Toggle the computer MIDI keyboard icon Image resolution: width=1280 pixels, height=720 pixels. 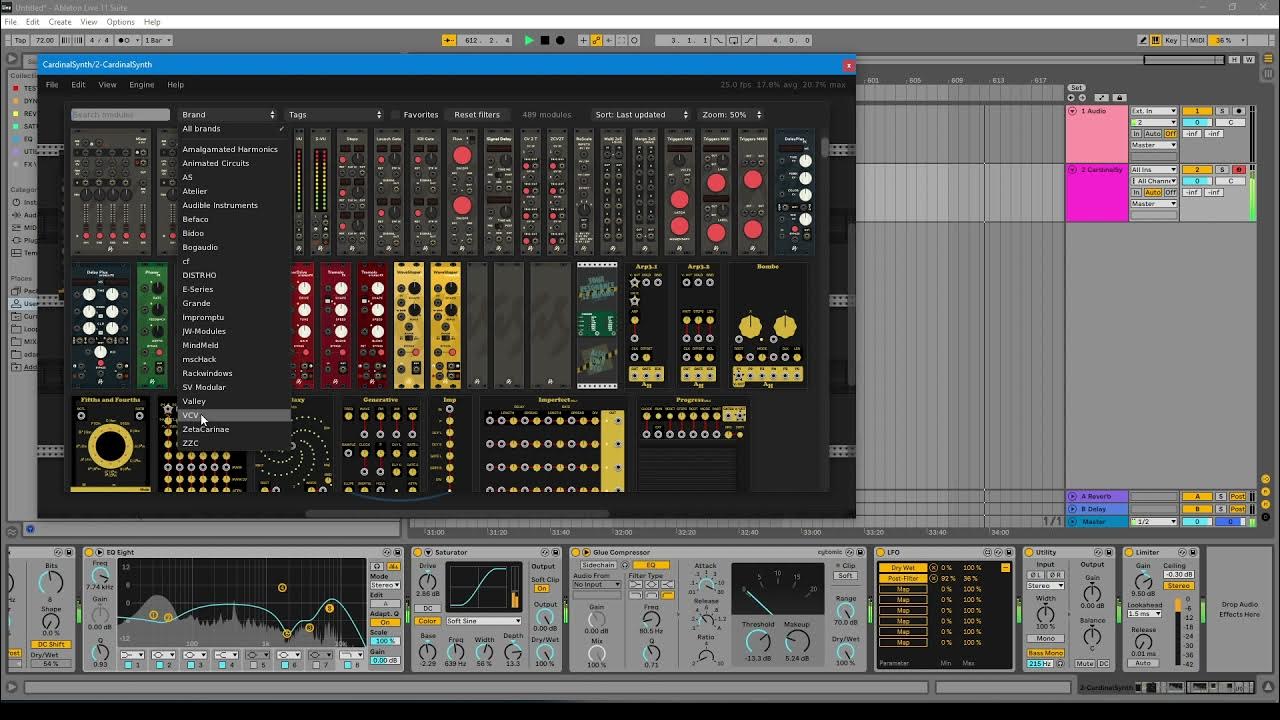pyautogui.click(x=1157, y=40)
